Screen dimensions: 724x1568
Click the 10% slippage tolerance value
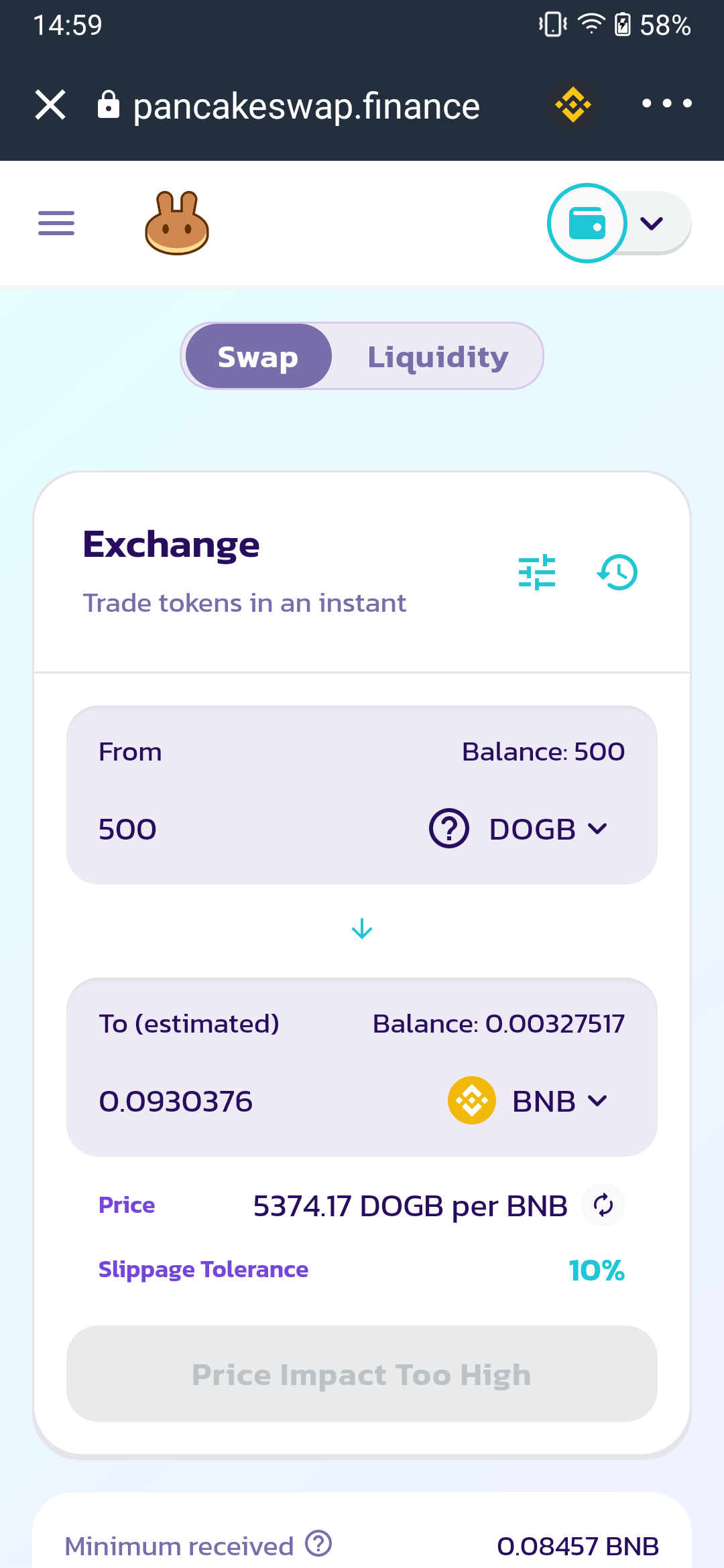pyautogui.click(x=597, y=1270)
